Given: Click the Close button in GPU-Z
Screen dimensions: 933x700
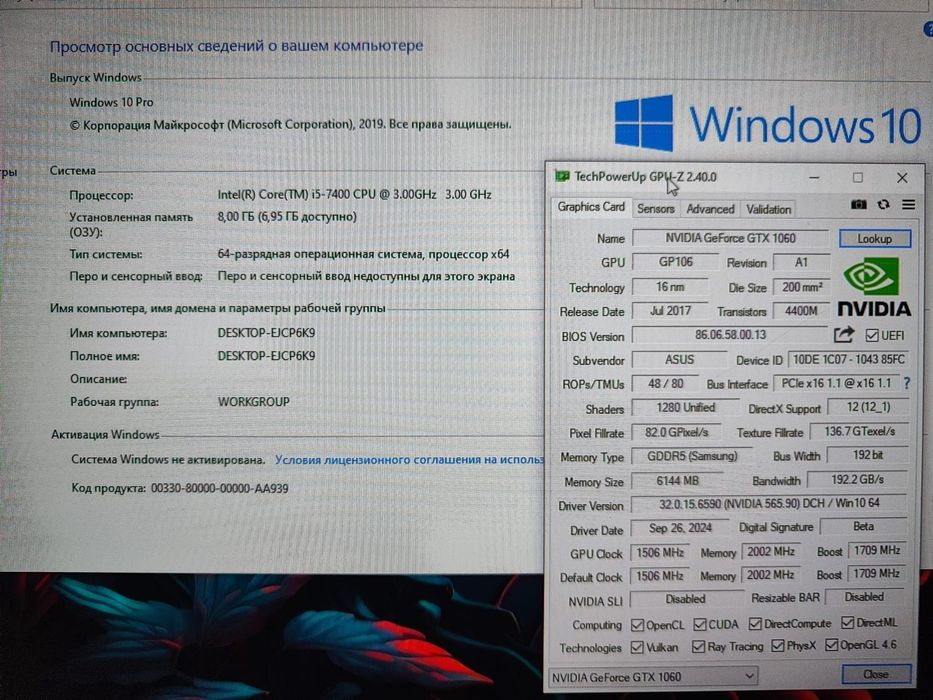Looking at the screenshot, I should pos(876,674).
